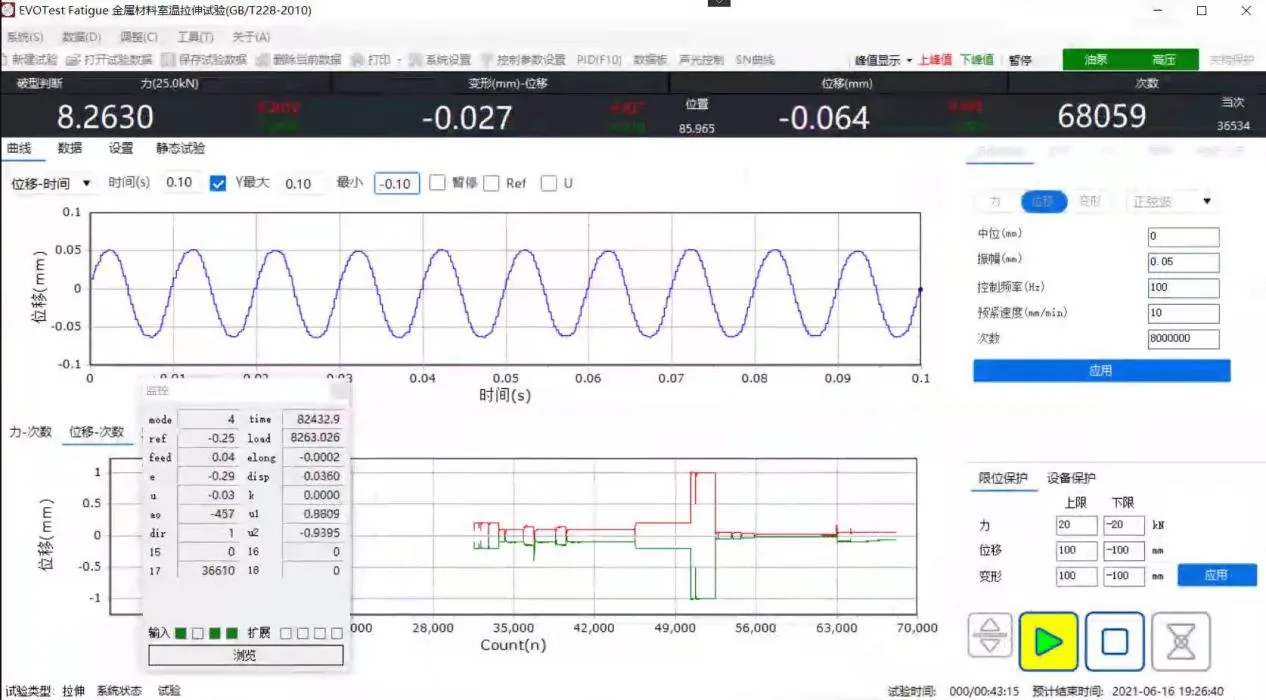Switch to the 设置 tab
This screenshot has height=700, width=1266.
pos(121,148)
